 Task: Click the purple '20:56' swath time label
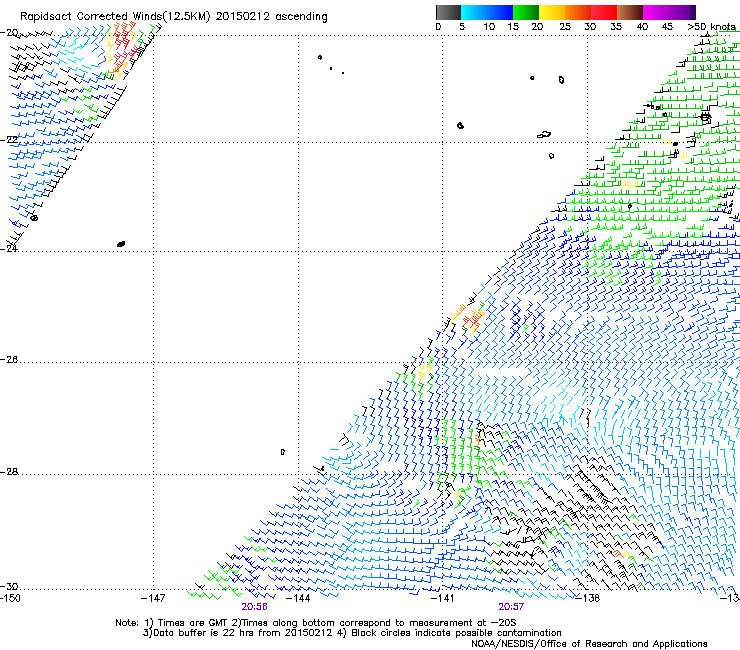(254, 607)
